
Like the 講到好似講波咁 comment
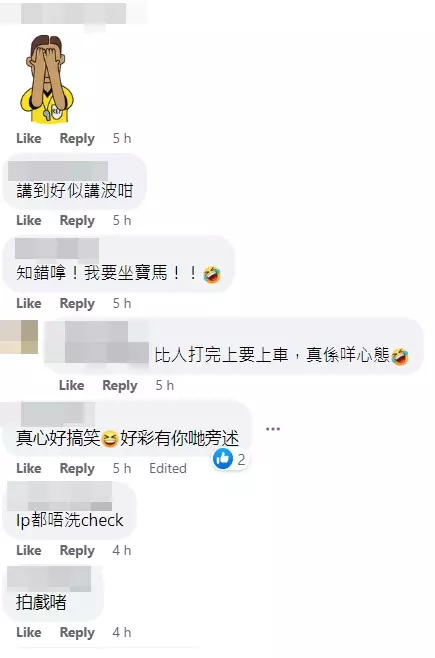pos(29,220)
